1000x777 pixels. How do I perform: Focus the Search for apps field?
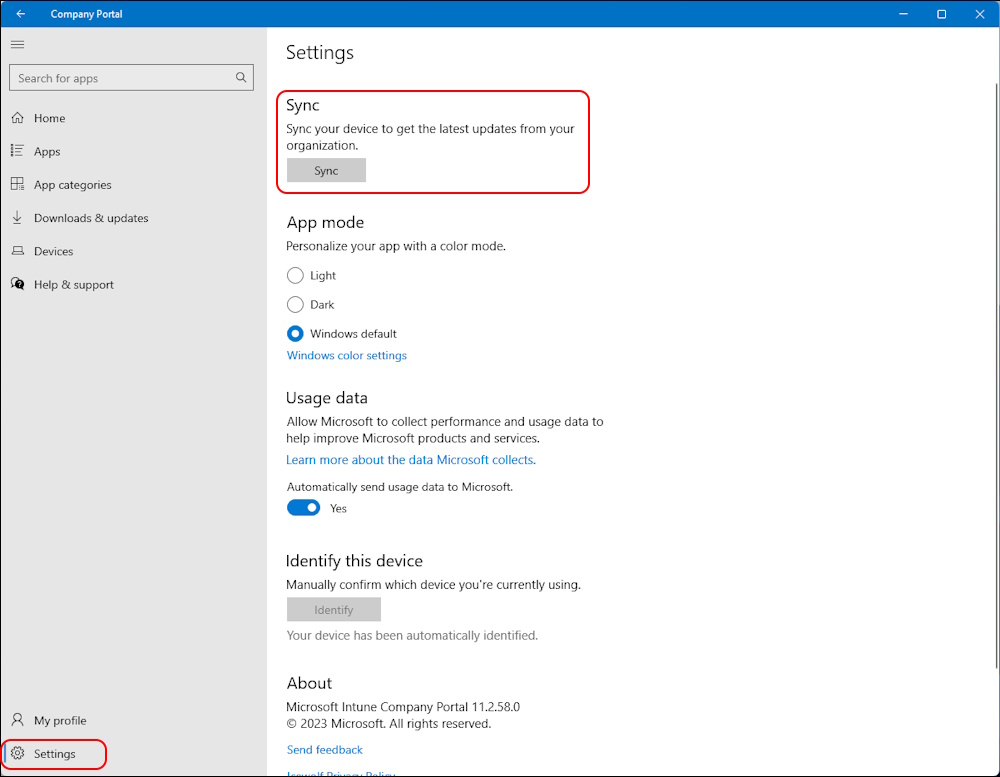click(131, 78)
